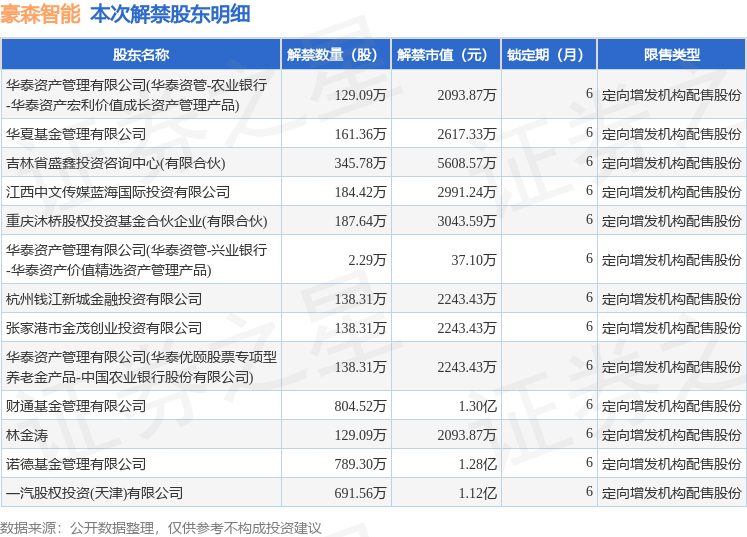The height and width of the screenshot is (537, 747).
Task: Click the value 2.29万
Action: pos(367,260)
